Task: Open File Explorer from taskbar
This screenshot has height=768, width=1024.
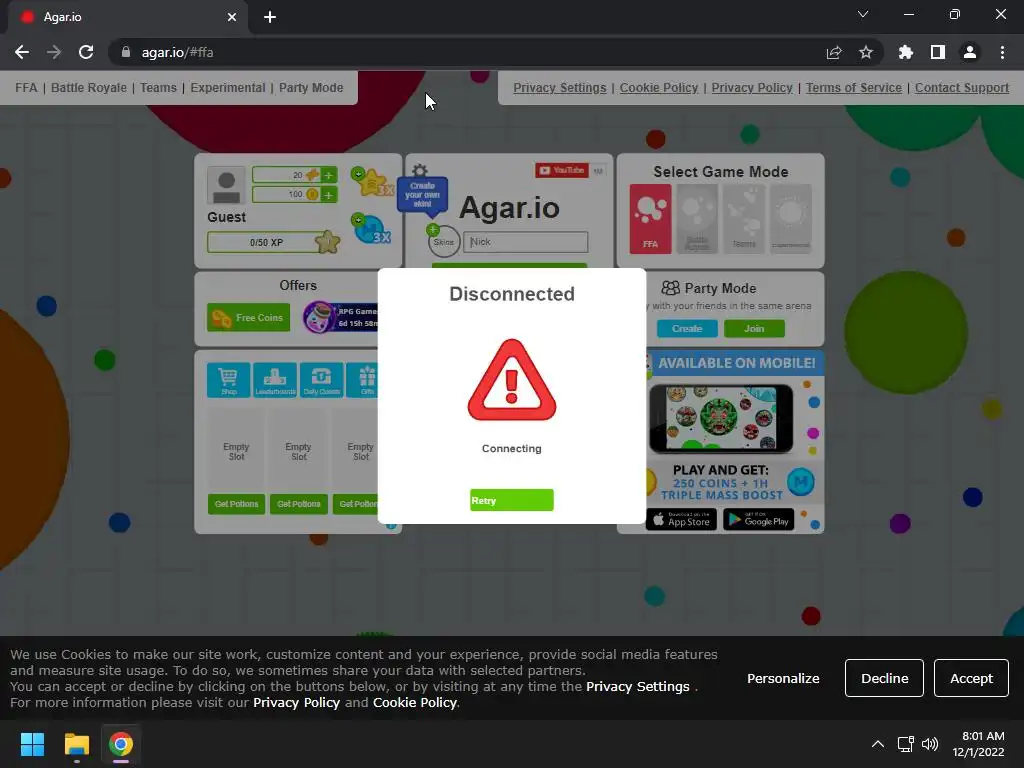Action: [x=77, y=744]
